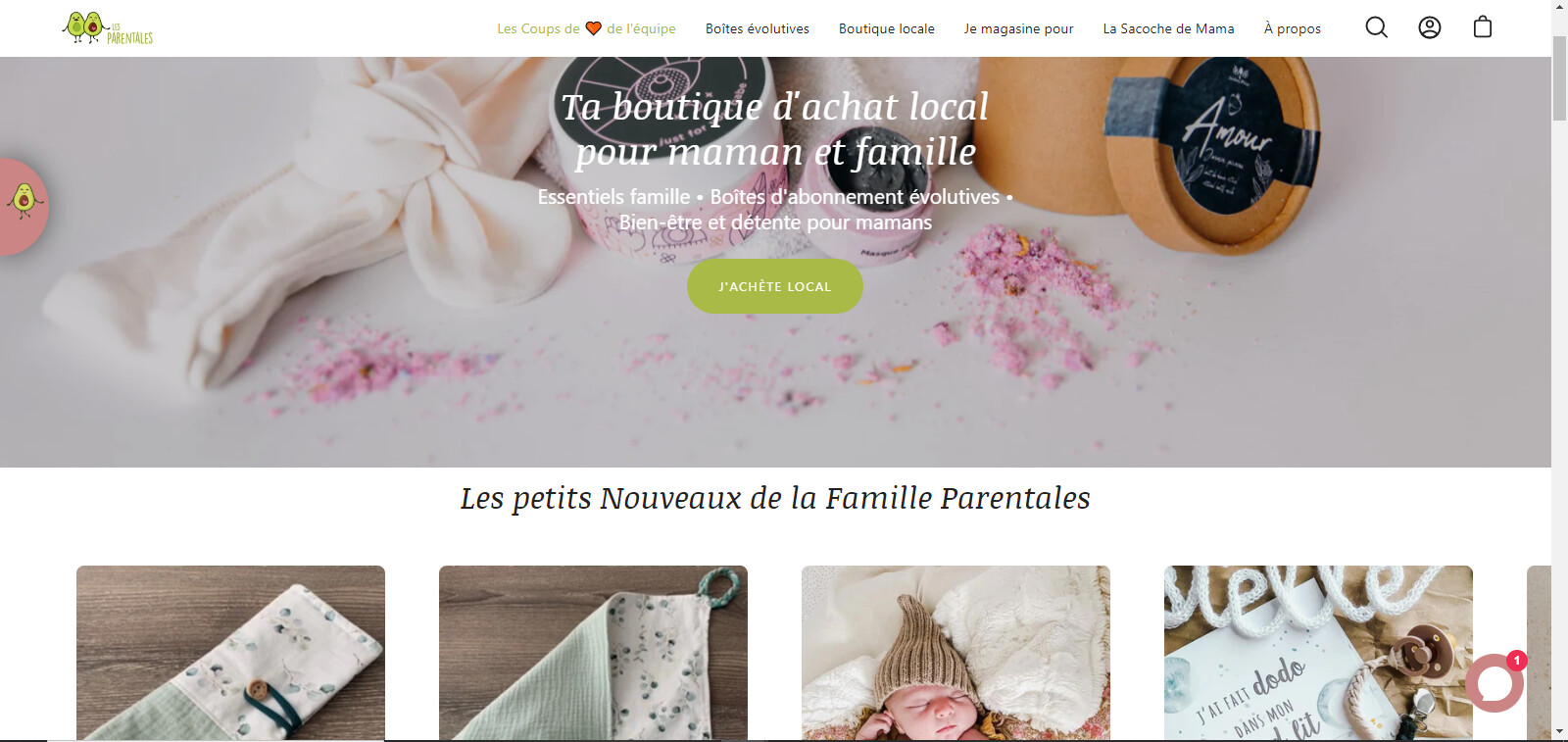This screenshot has width=1568, height=742.
Task: Expand the Je magasine pour menu
Action: [1019, 28]
